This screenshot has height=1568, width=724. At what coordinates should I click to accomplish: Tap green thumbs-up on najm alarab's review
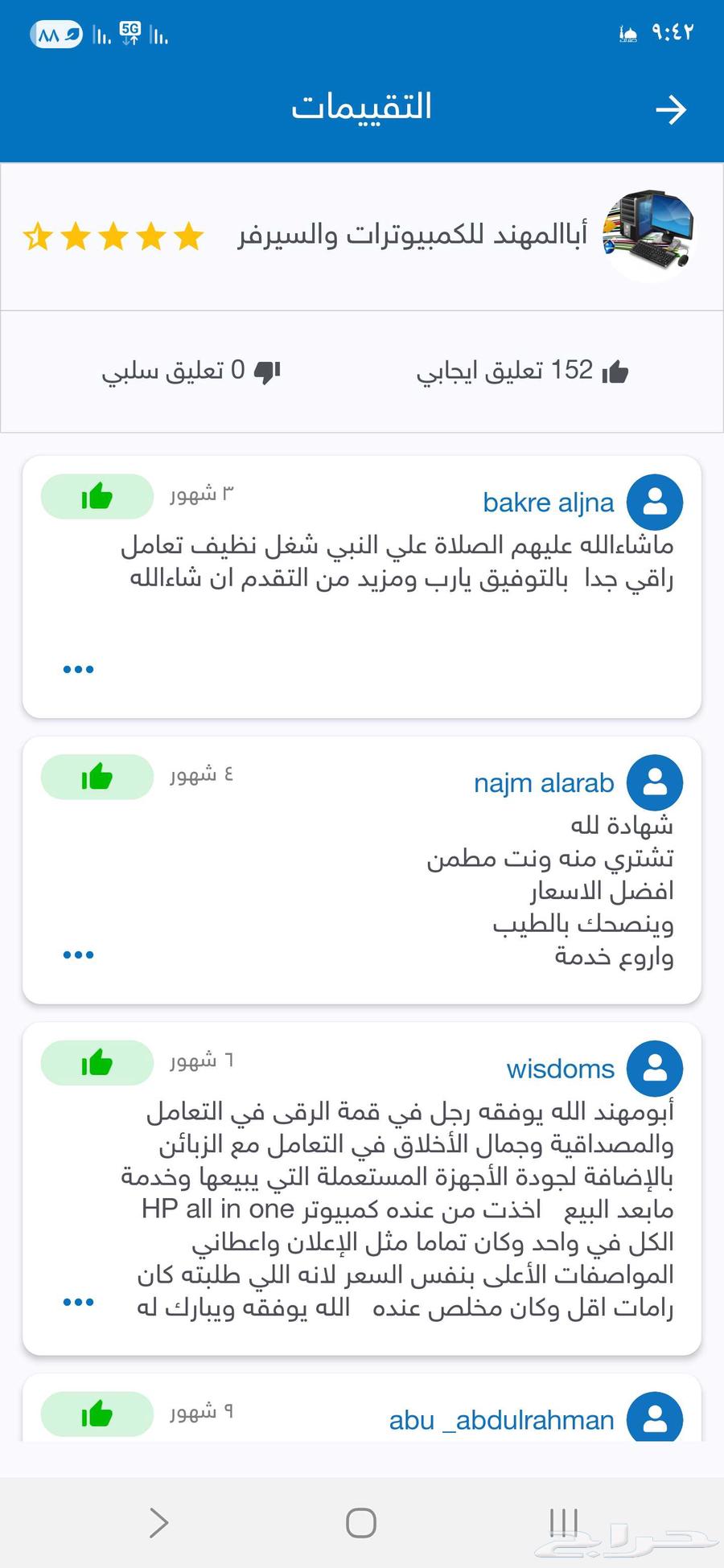click(97, 778)
